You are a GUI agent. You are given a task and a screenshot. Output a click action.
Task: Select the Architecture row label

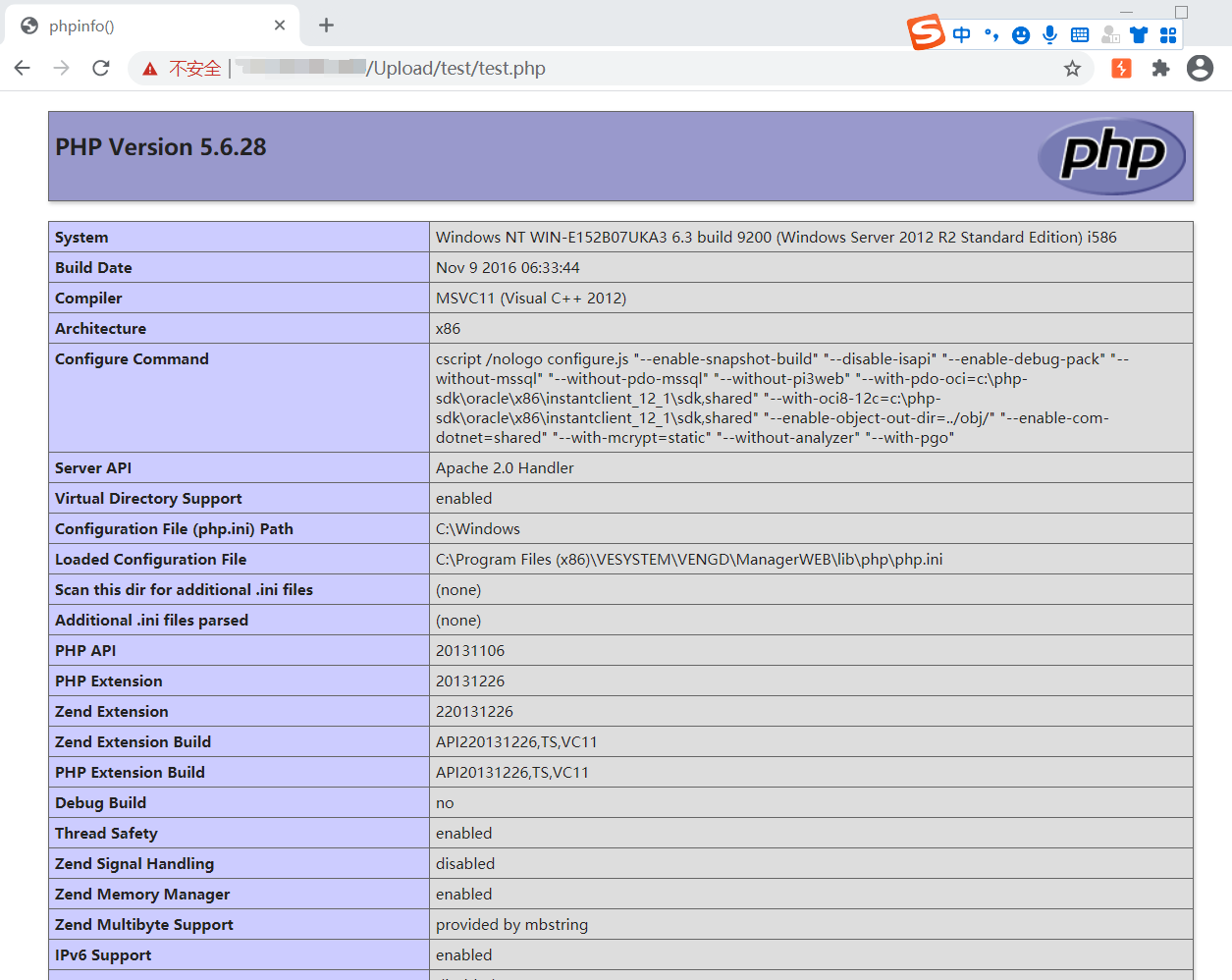point(100,329)
